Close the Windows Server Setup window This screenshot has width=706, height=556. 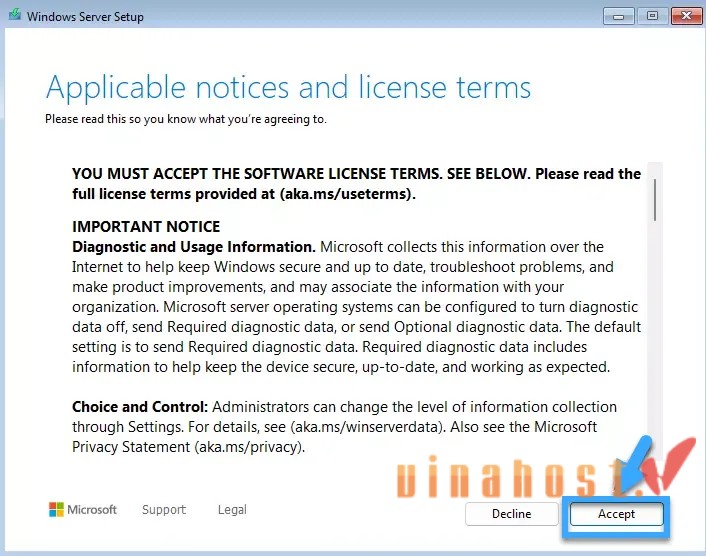[686, 16]
